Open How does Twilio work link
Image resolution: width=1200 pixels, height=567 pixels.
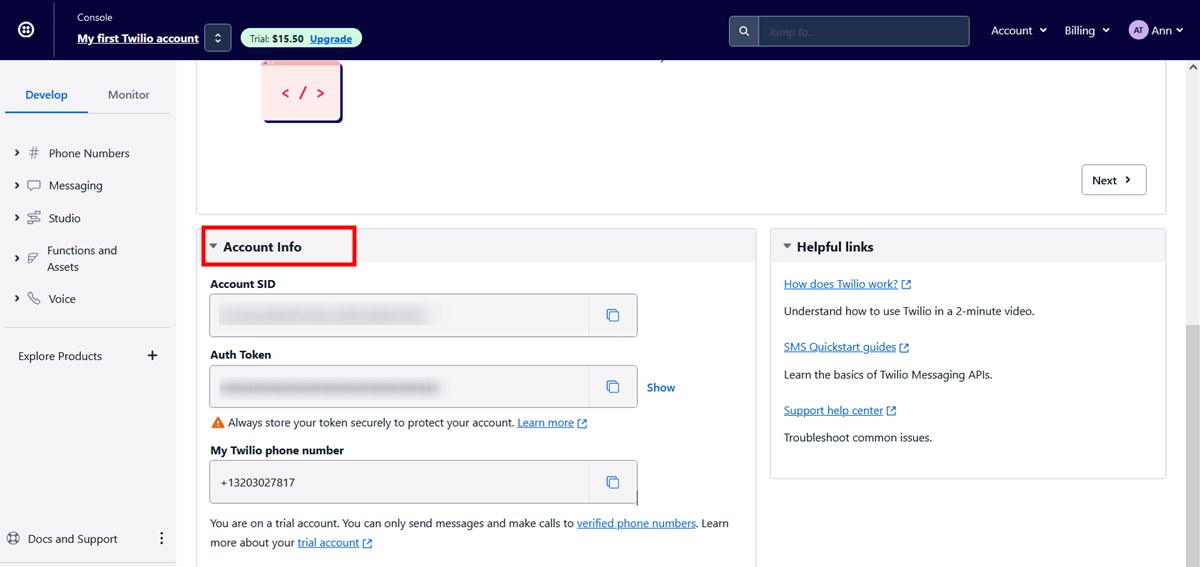click(841, 284)
